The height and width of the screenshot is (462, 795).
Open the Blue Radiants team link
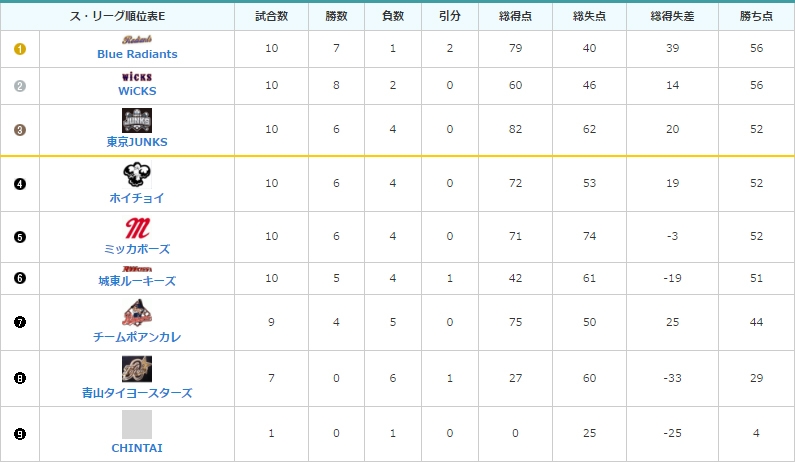click(x=137, y=54)
